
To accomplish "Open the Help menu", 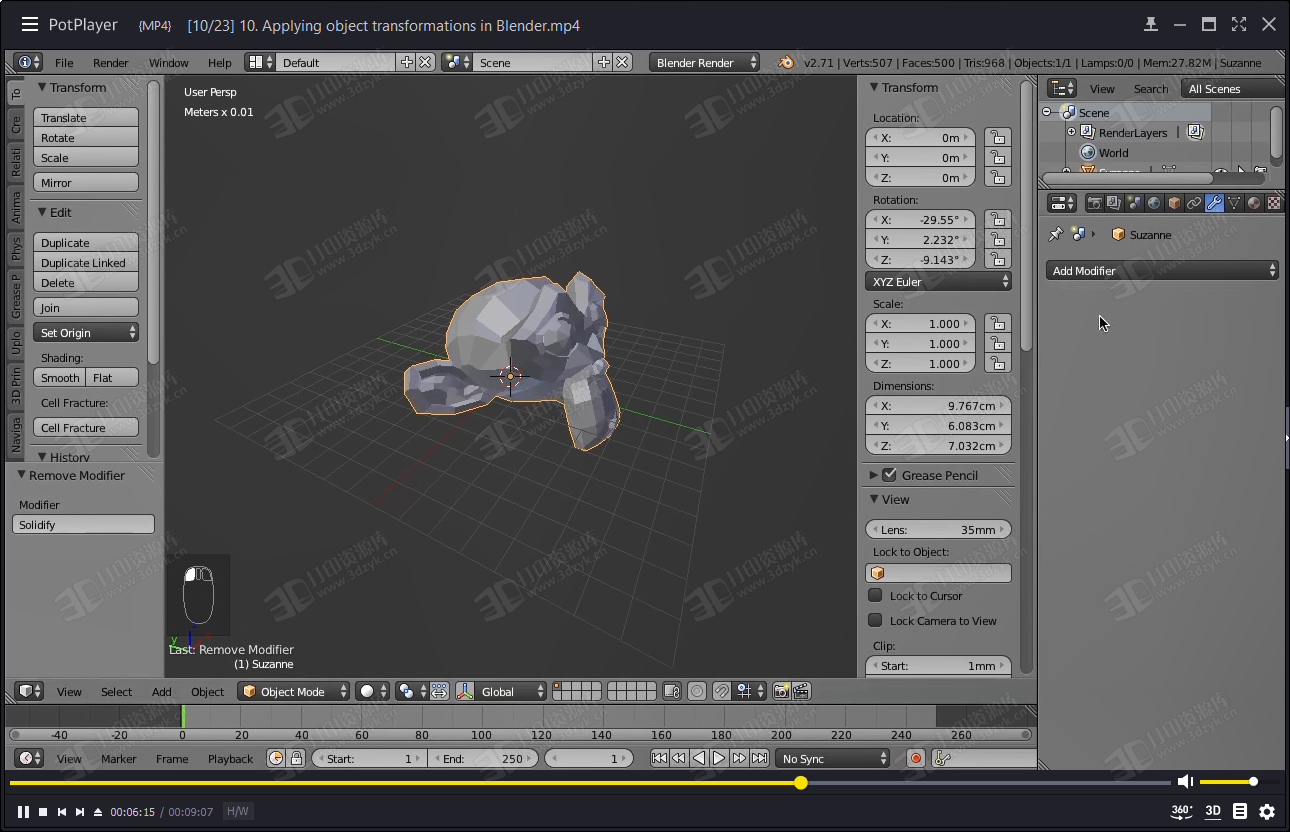I will [x=220, y=62].
